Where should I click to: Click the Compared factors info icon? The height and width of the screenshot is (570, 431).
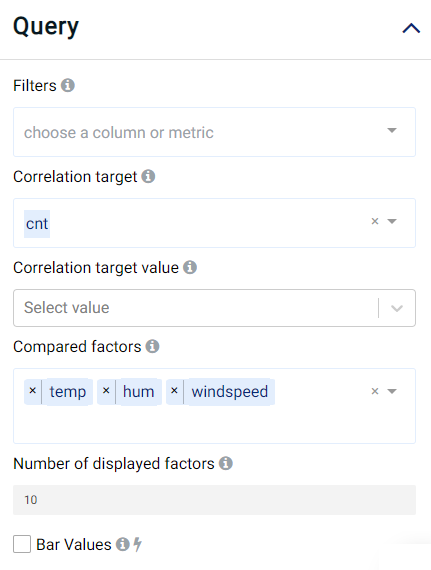(152, 346)
